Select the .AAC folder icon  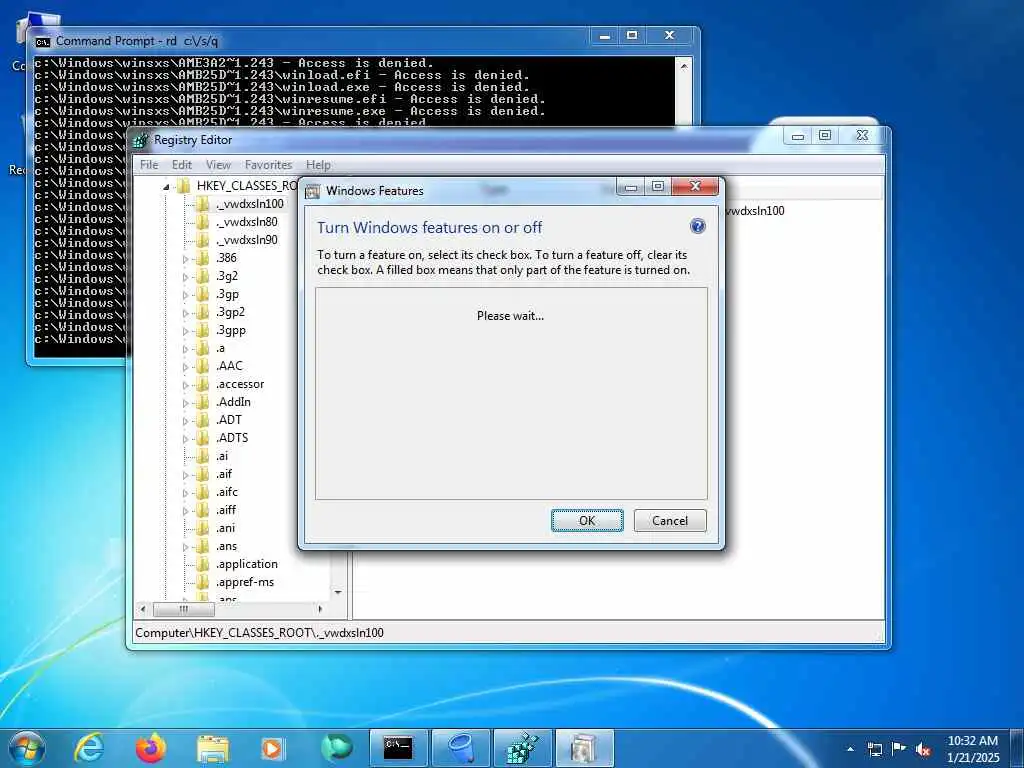tap(202, 366)
